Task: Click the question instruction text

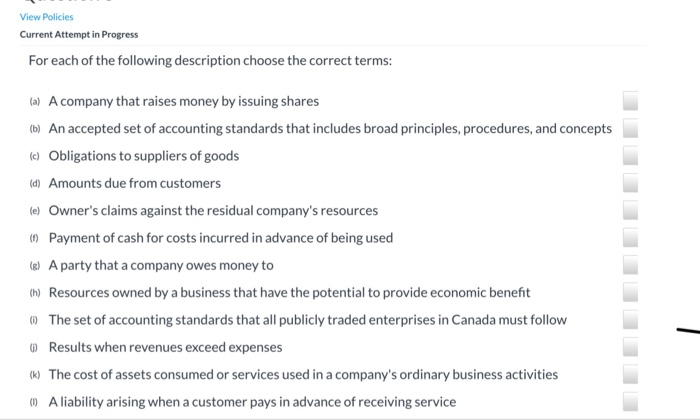Action: pyautogui.click(x=210, y=60)
